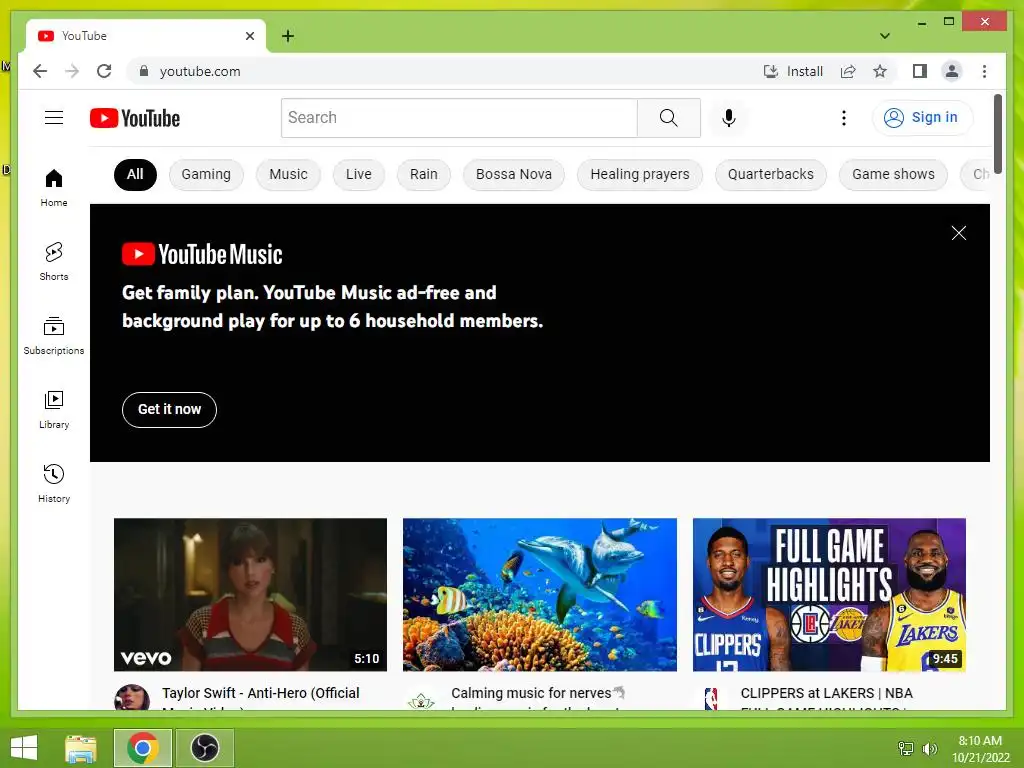Expand the tab search chevron
The image size is (1024, 768).
coord(884,36)
